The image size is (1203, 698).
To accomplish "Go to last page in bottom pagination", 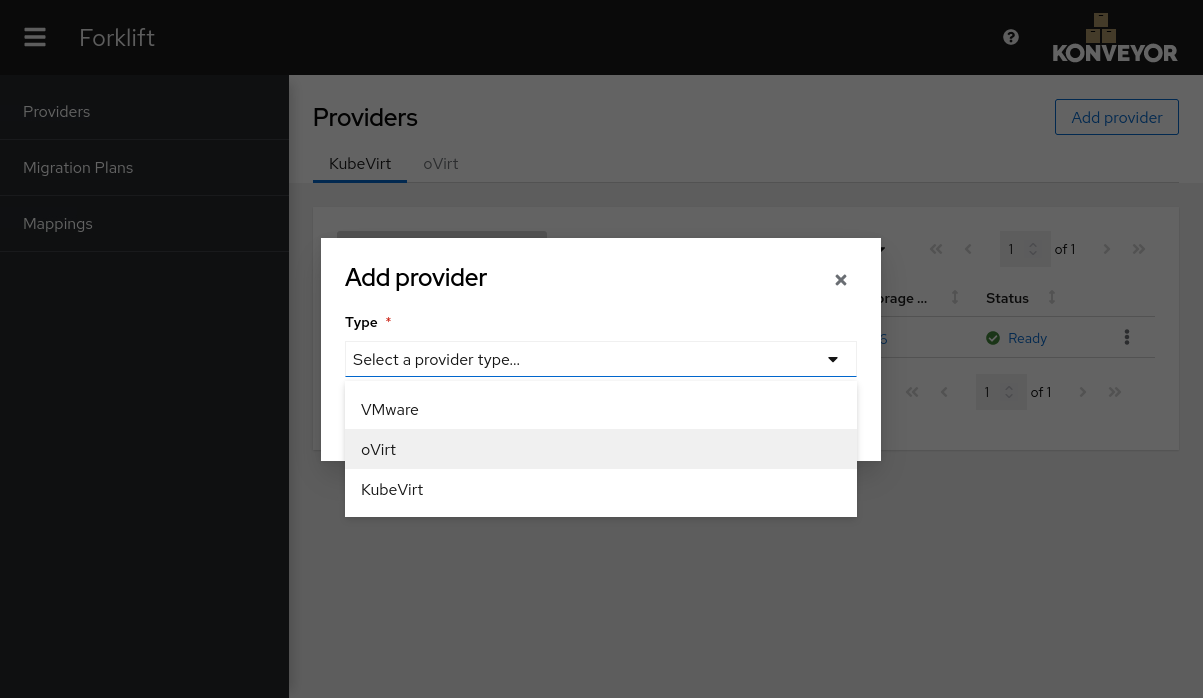I will (1115, 392).
